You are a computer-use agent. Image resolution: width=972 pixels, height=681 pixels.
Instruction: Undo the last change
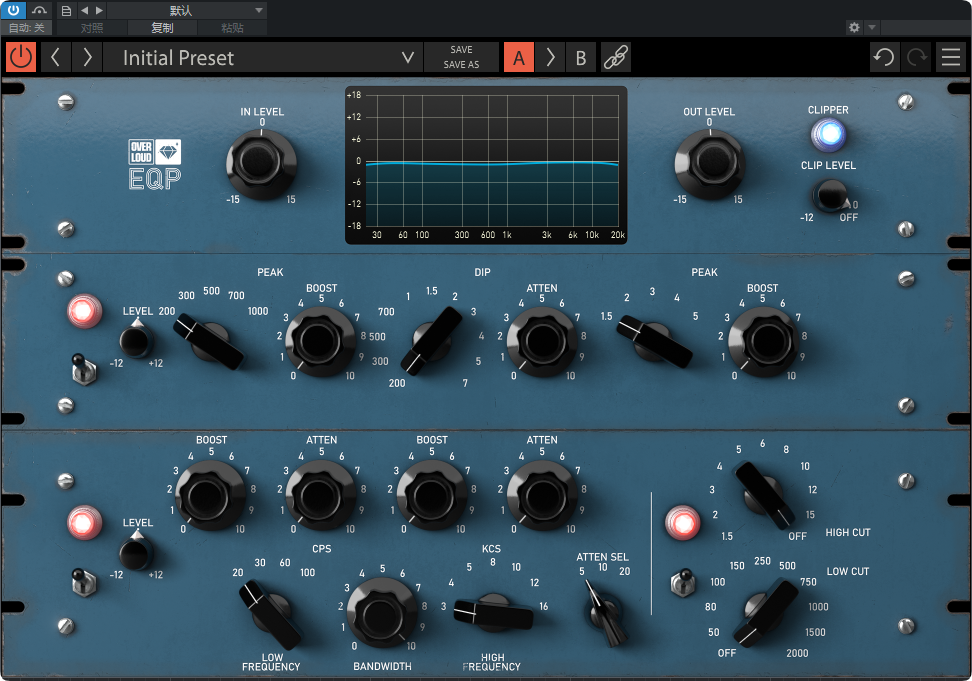click(x=884, y=58)
